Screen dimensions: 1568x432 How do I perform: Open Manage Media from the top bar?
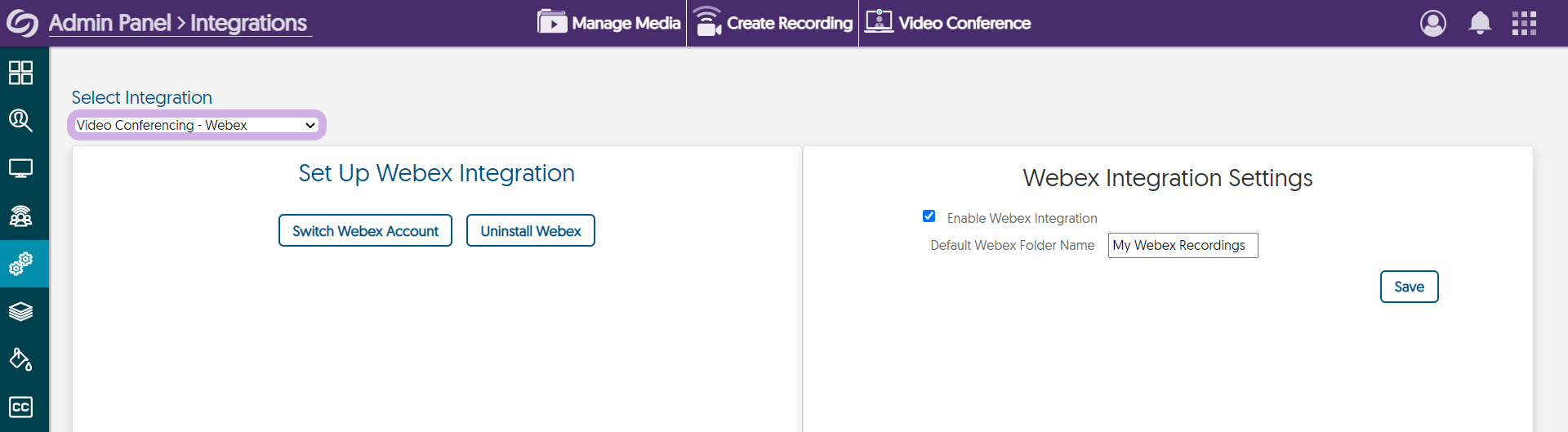point(609,23)
